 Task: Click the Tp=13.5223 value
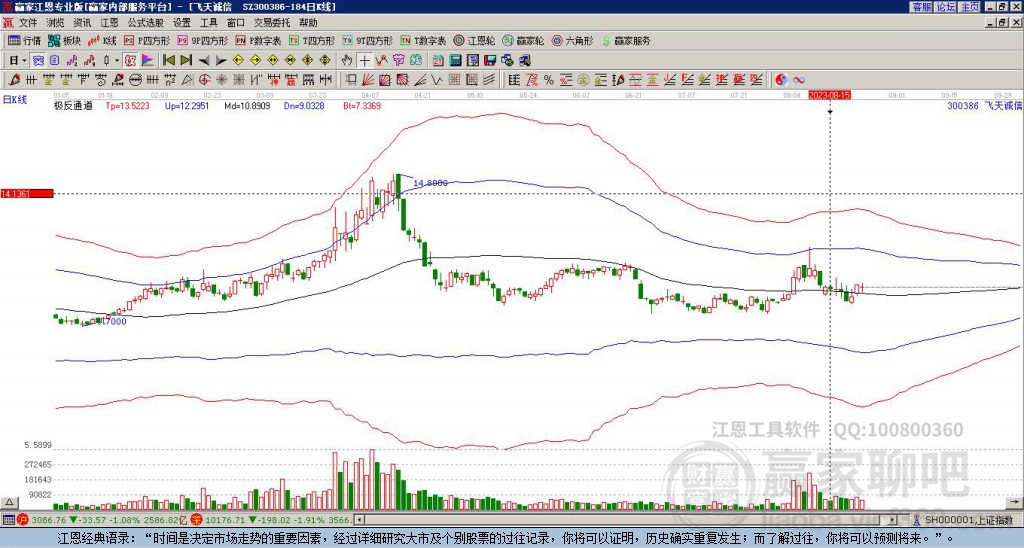[127, 105]
